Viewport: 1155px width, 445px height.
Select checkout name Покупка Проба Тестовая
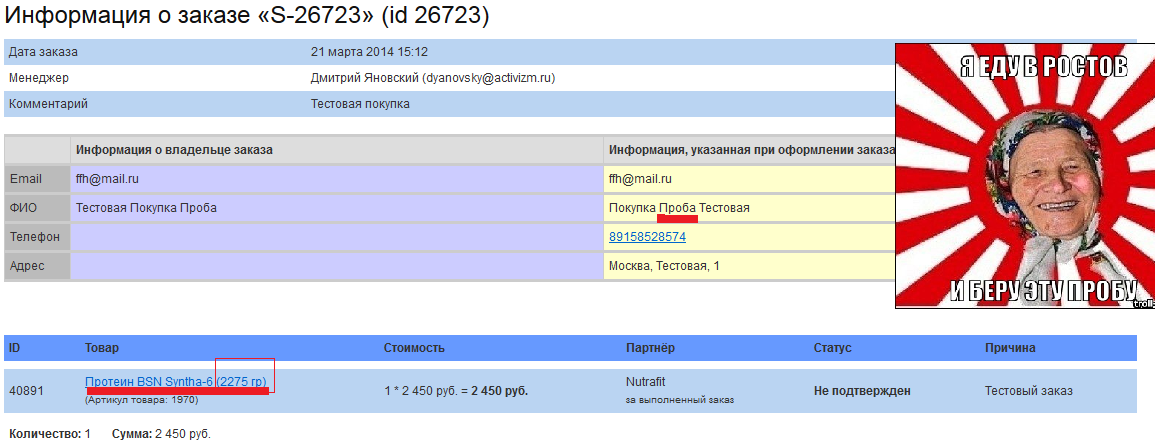[679, 209]
